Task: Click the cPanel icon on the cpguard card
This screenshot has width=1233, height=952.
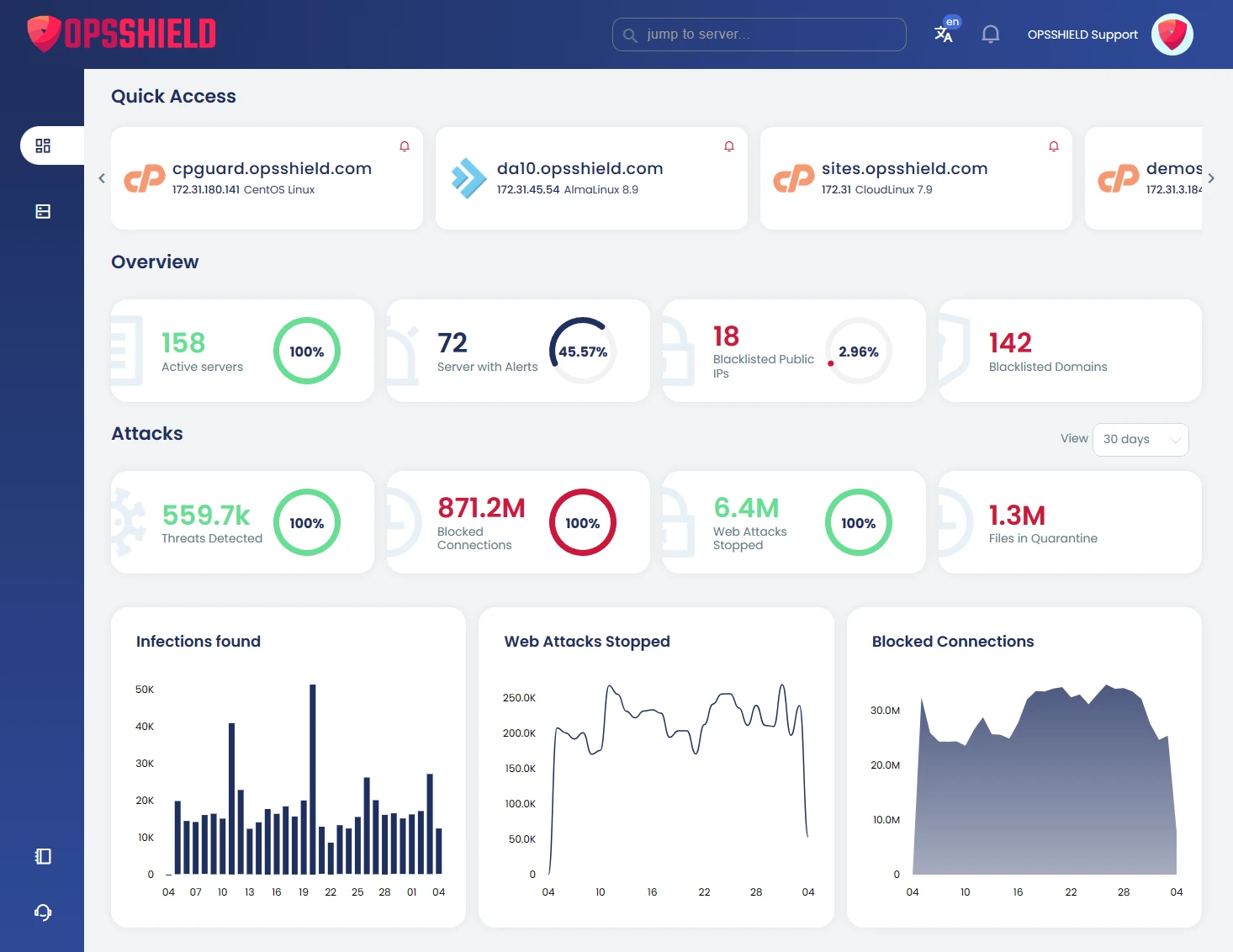Action: [x=145, y=178]
